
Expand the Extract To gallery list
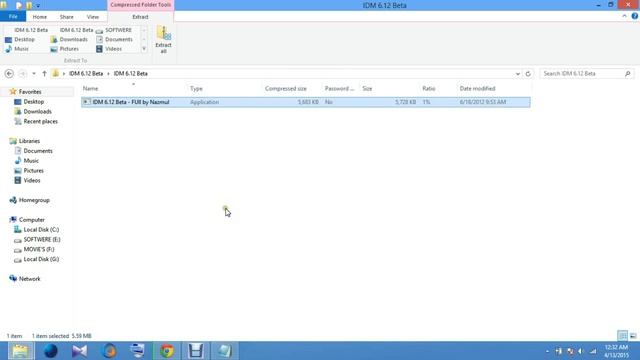tap(144, 49)
